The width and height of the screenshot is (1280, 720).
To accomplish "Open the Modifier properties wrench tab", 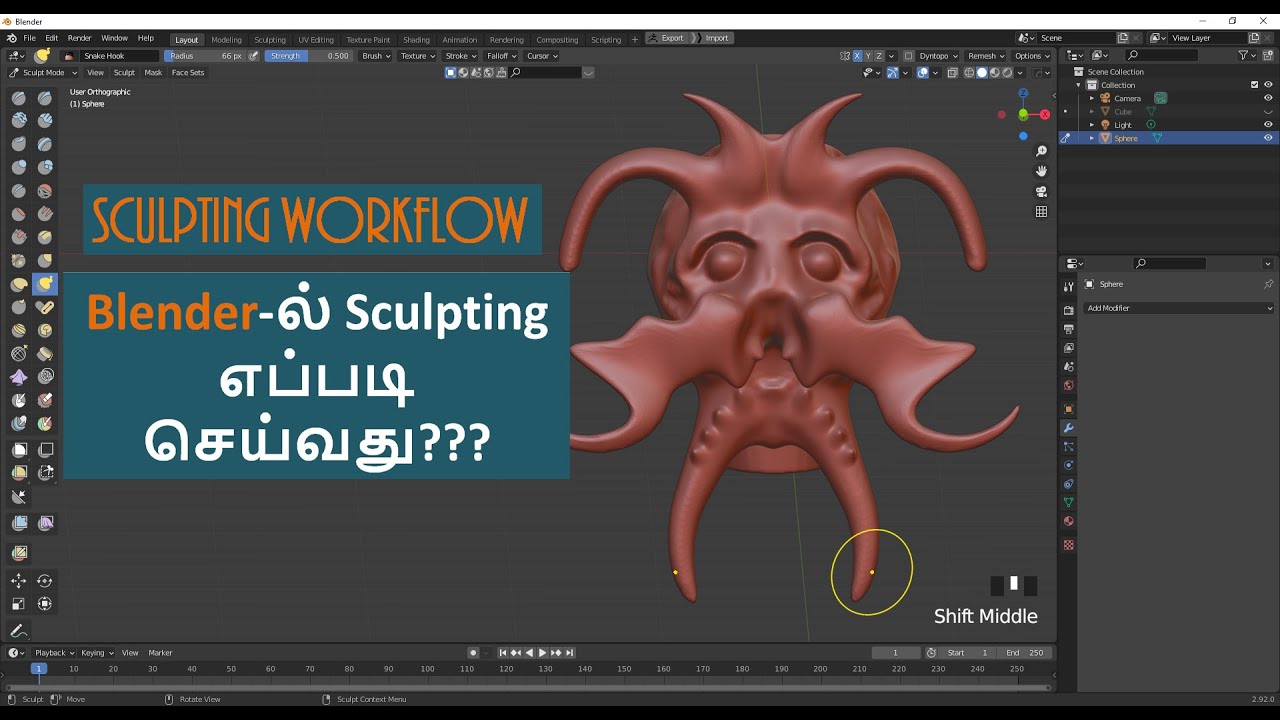I will [1068, 428].
